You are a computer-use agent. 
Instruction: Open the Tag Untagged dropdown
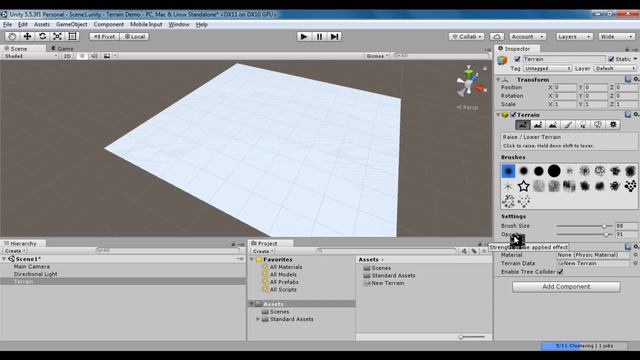point(547,68)
